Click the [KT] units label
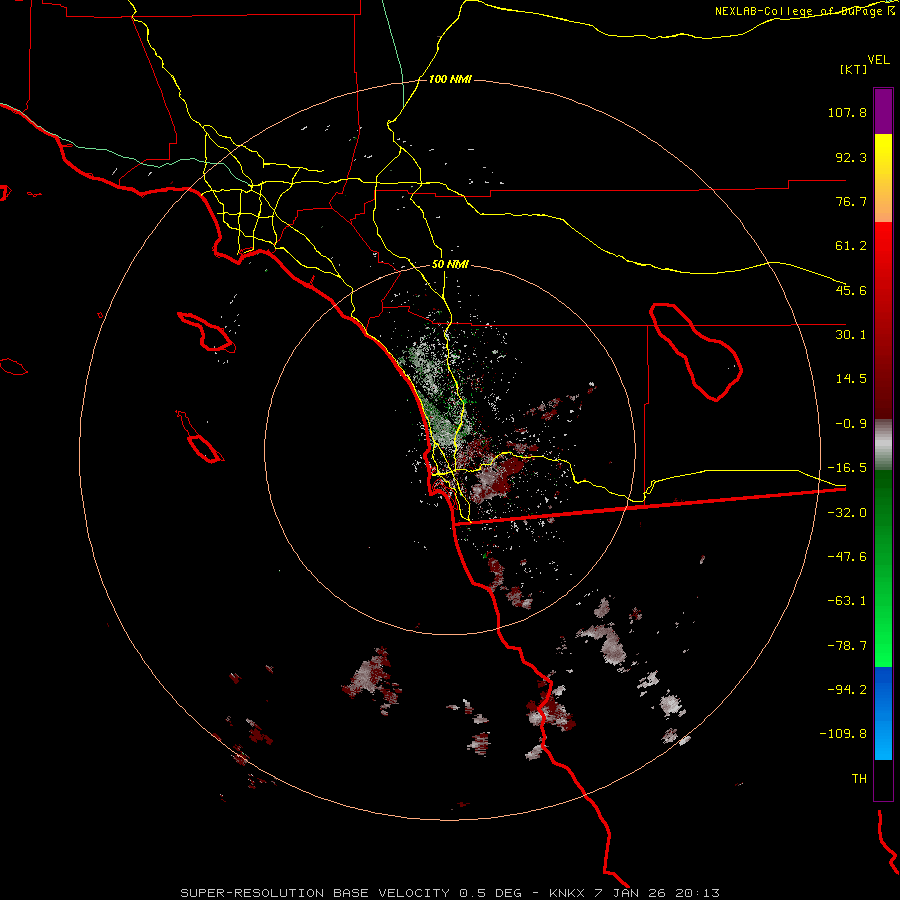 [x=854, y=69]
